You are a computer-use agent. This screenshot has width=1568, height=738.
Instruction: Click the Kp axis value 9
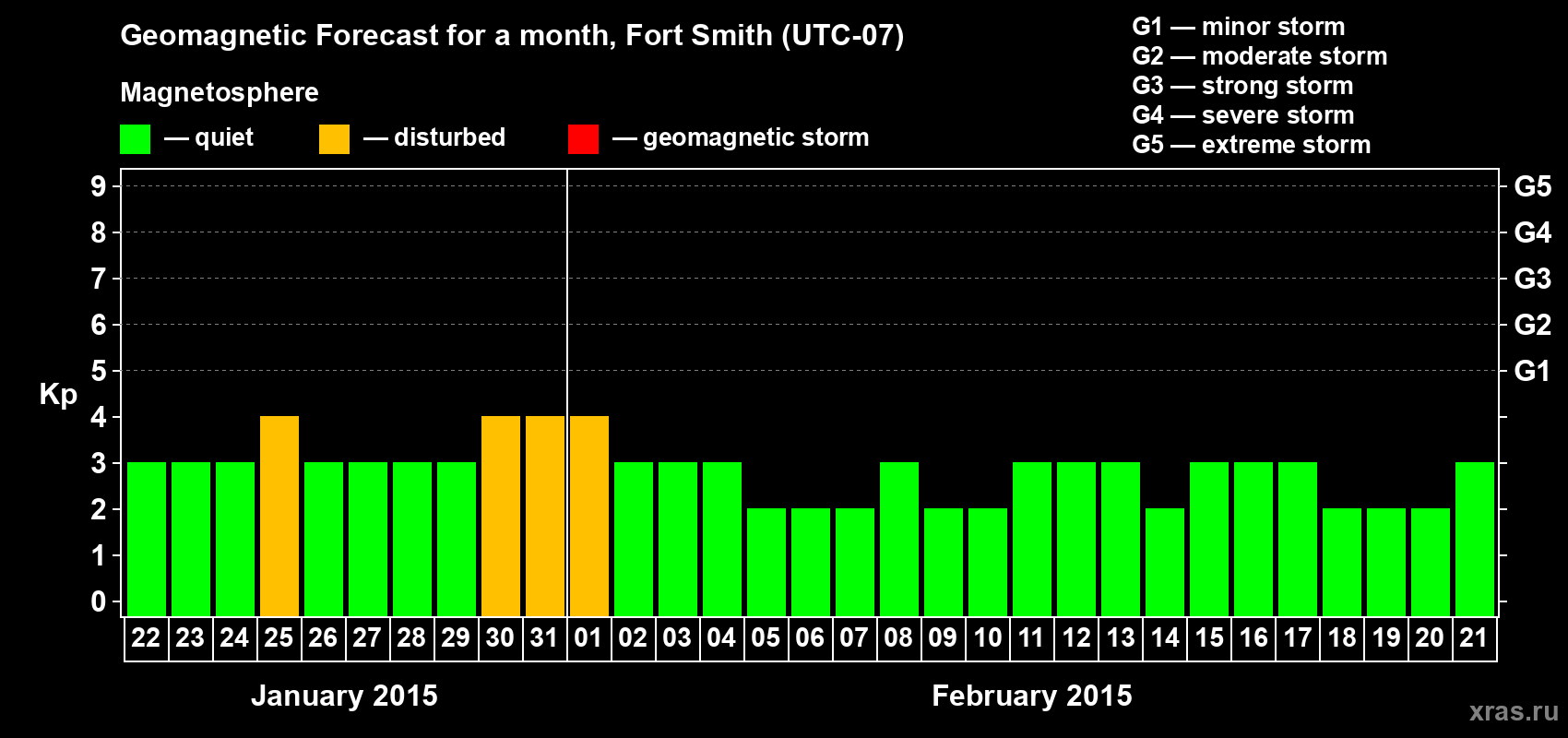pos(99,186)
